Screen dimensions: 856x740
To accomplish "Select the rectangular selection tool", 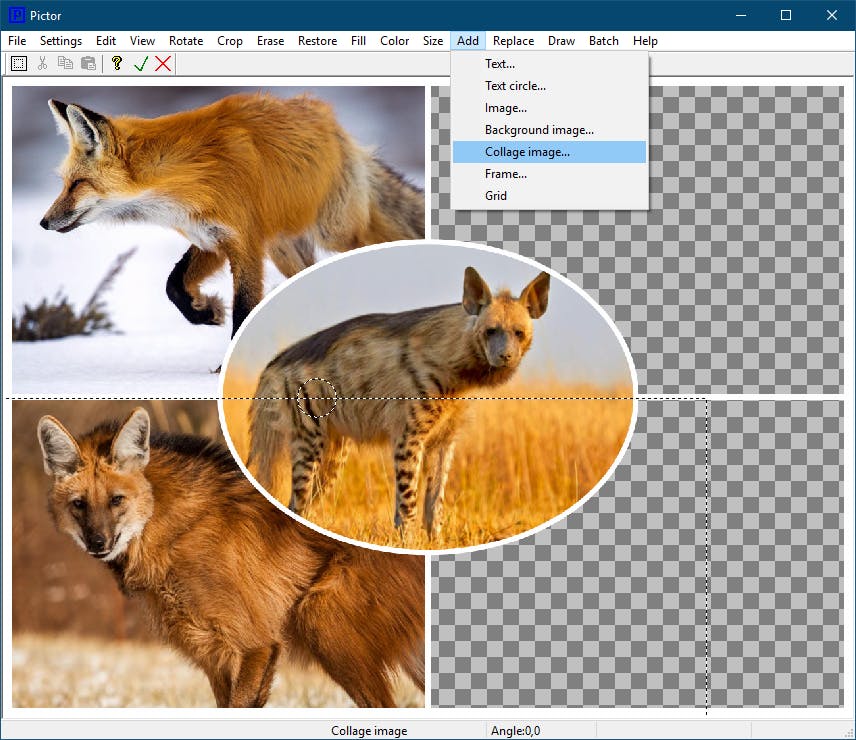I will tap(18, 63).
